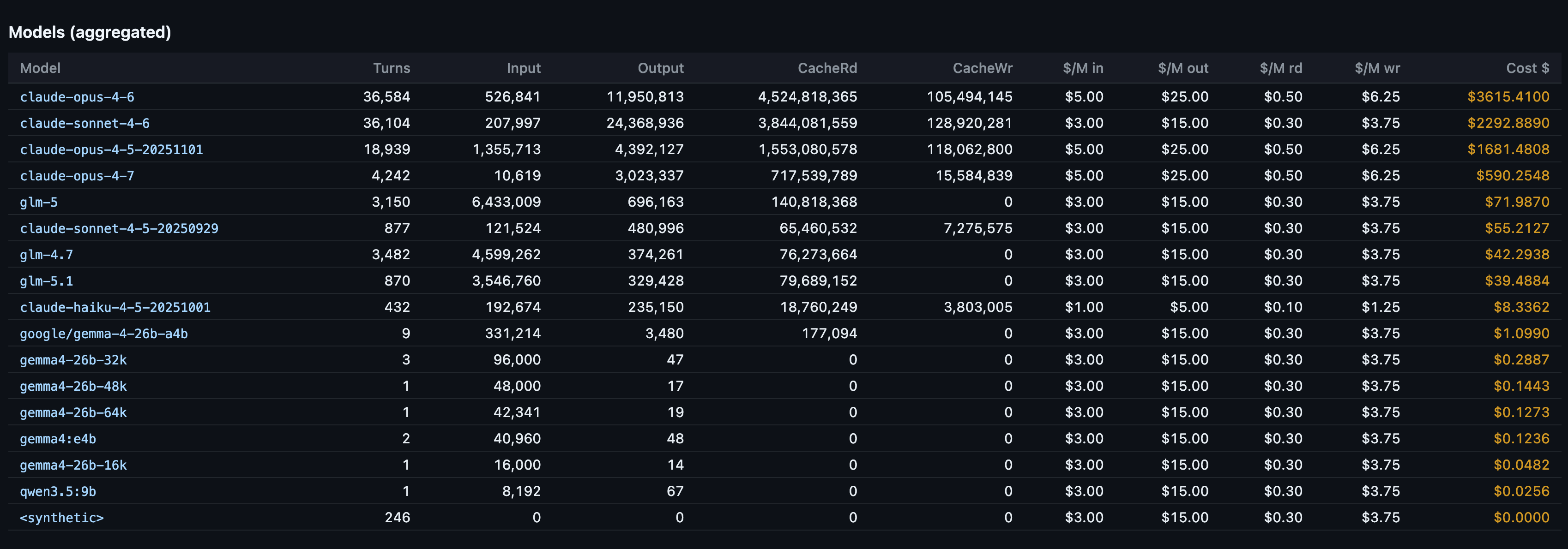The height and width of the screenshot is (549, 1568).
Task: Open the claude-opus-4-6 model link
Action: pos(77,97)
